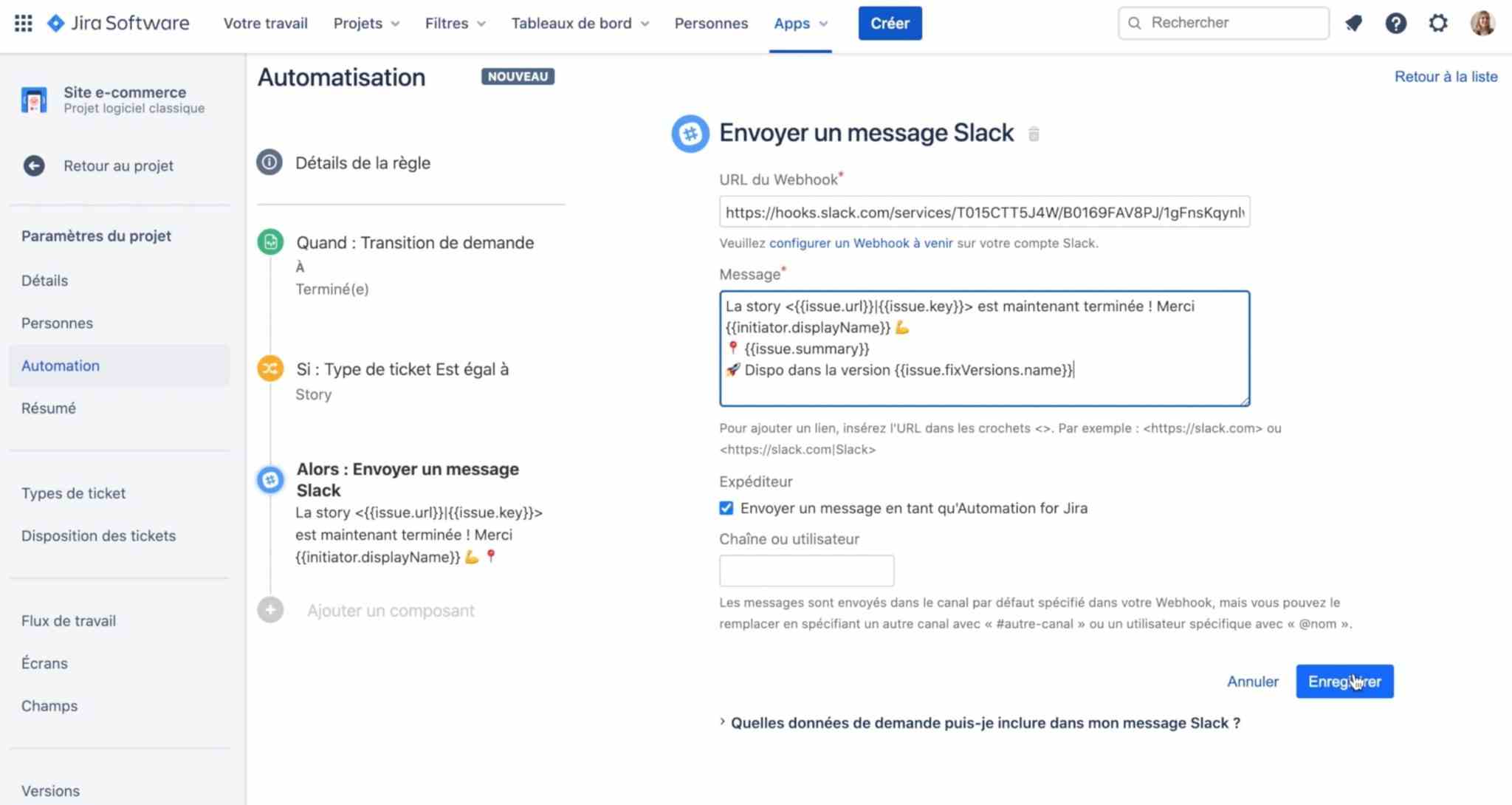Viewport: 1512px width, 805px height.
Task: Open Détails de la règle step
Action: tap(362, 162)
